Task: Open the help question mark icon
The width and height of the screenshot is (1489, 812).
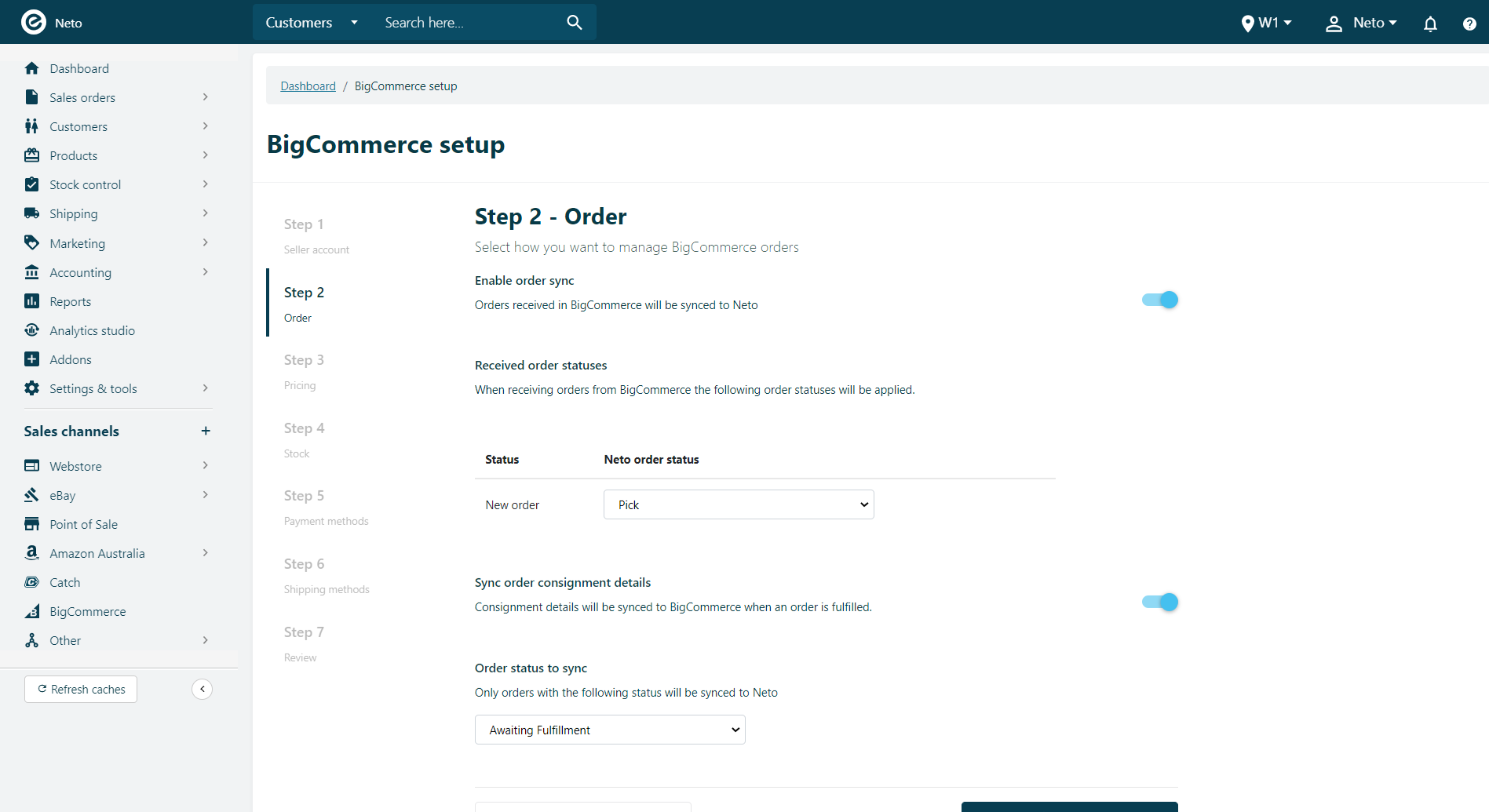Action: (x=1469, y=24)
